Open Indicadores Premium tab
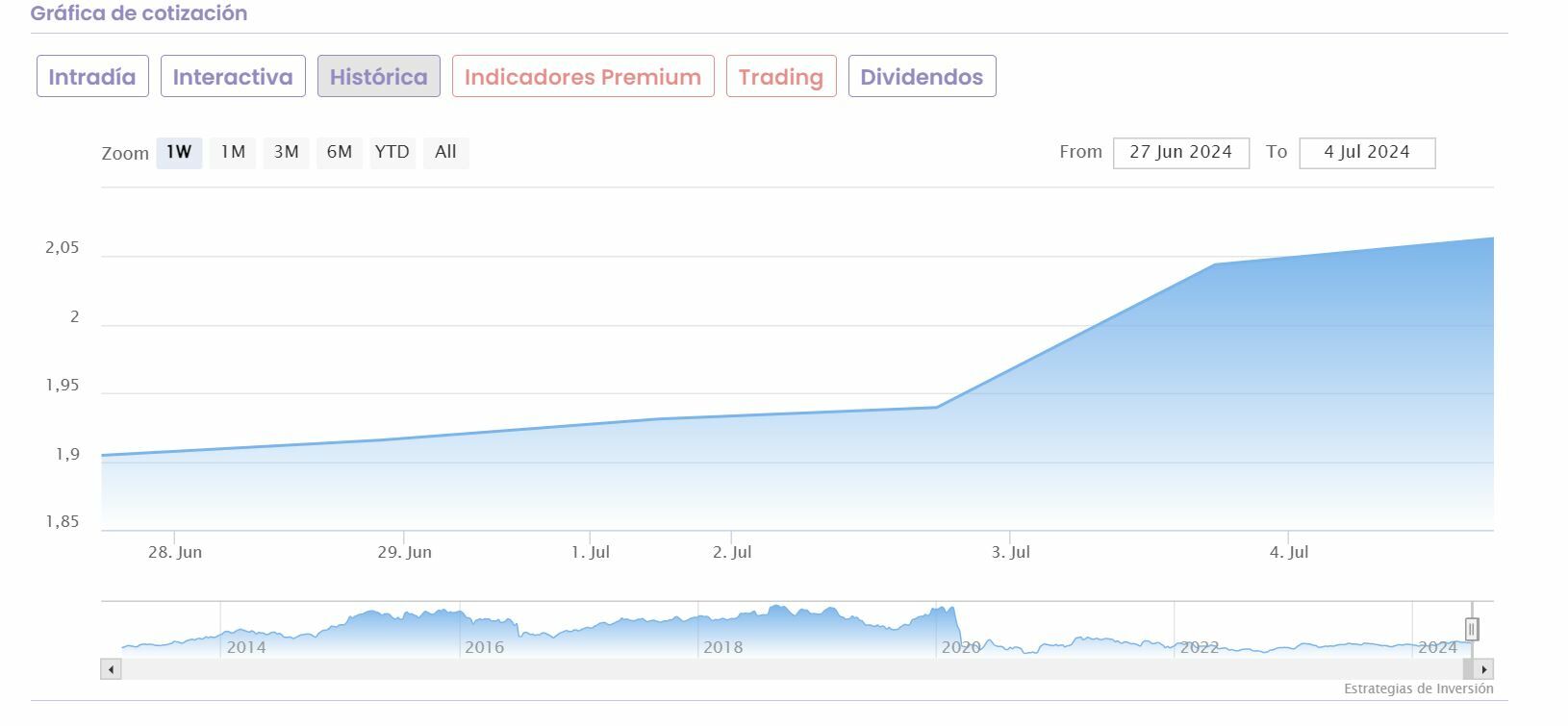The image size is (1568, 726). [x=583, y=77]
